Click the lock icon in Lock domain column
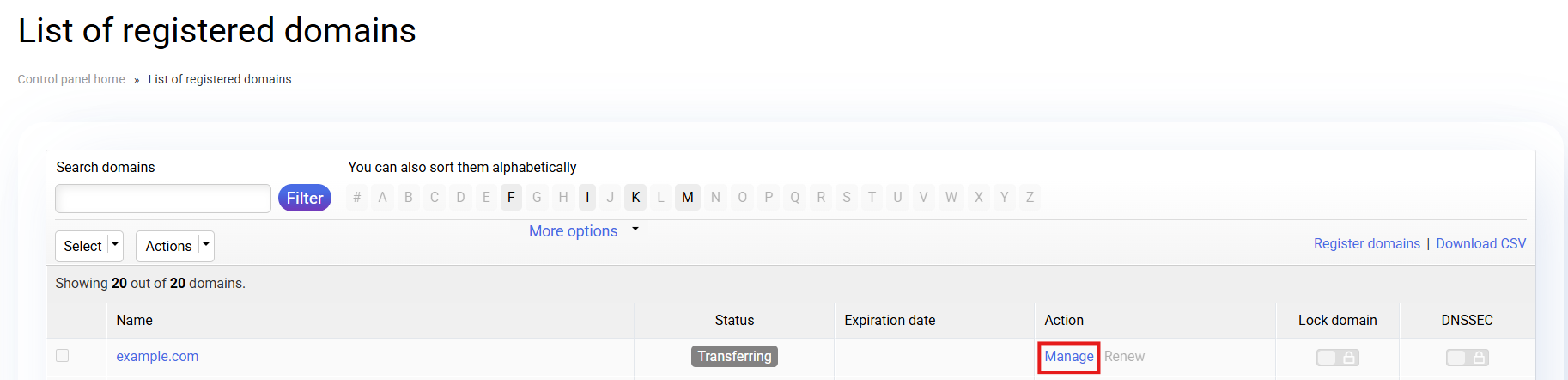1568x380 pixels. [1349, 358]
